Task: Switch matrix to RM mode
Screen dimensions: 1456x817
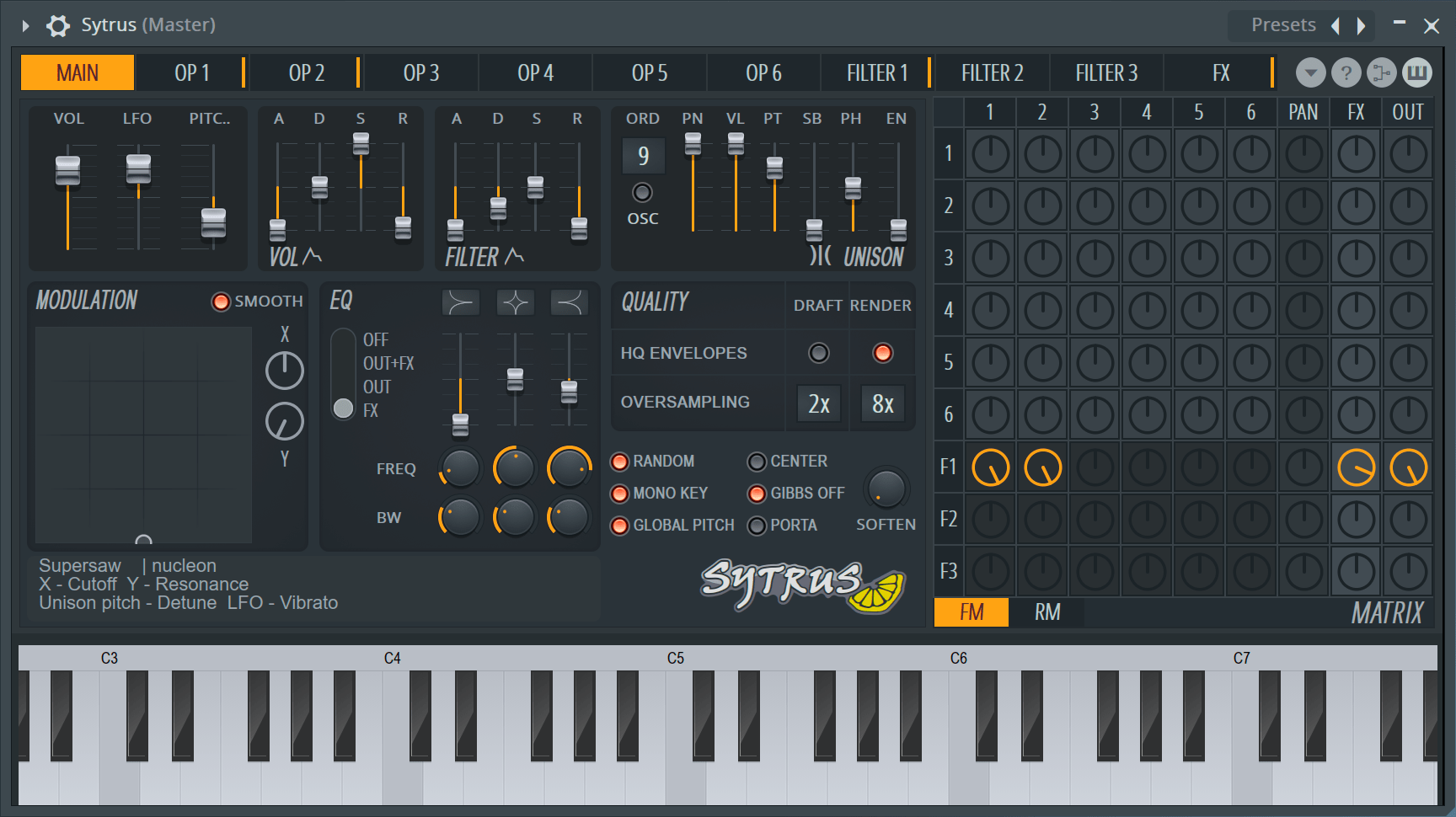Action: tap(1046, 612)
